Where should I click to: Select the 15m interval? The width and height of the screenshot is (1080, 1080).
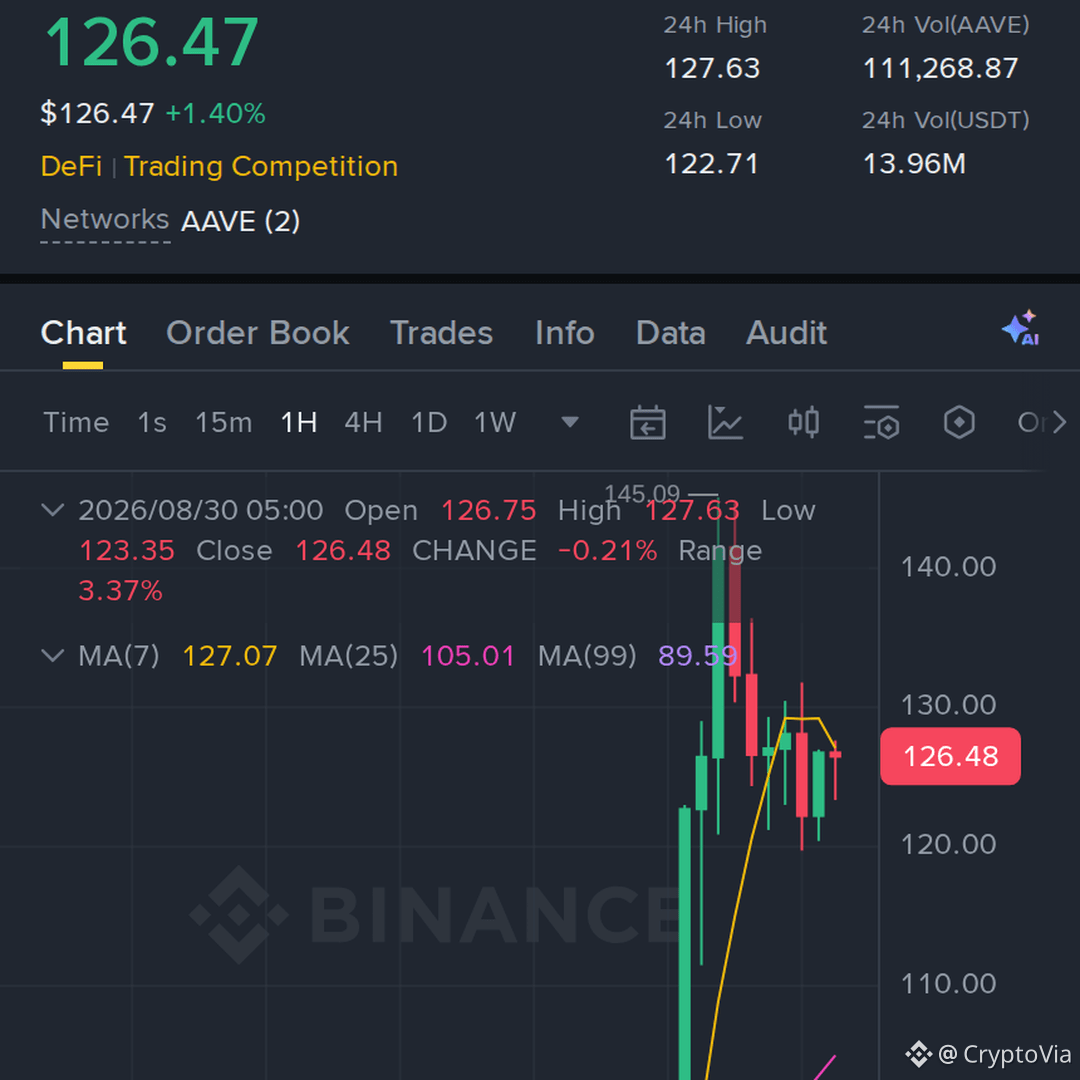pyautogui.click(x=224, y=422)
